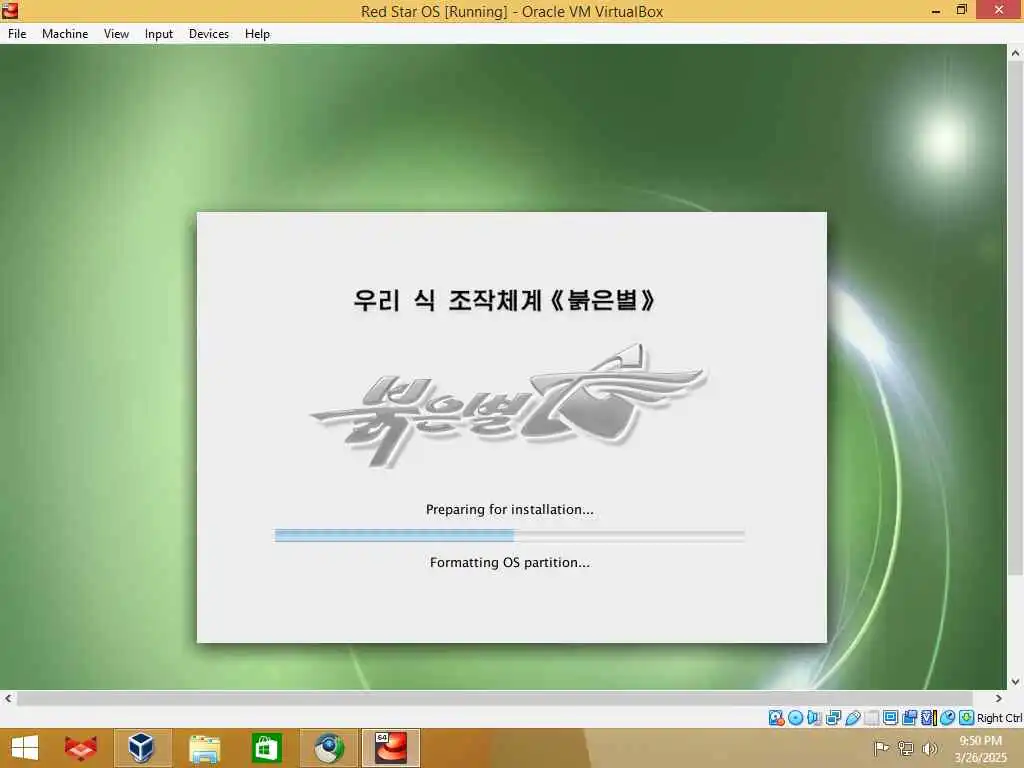Minimize the VirtualBox window
This screenshot has width=1024, height=768.
[936, 10]
